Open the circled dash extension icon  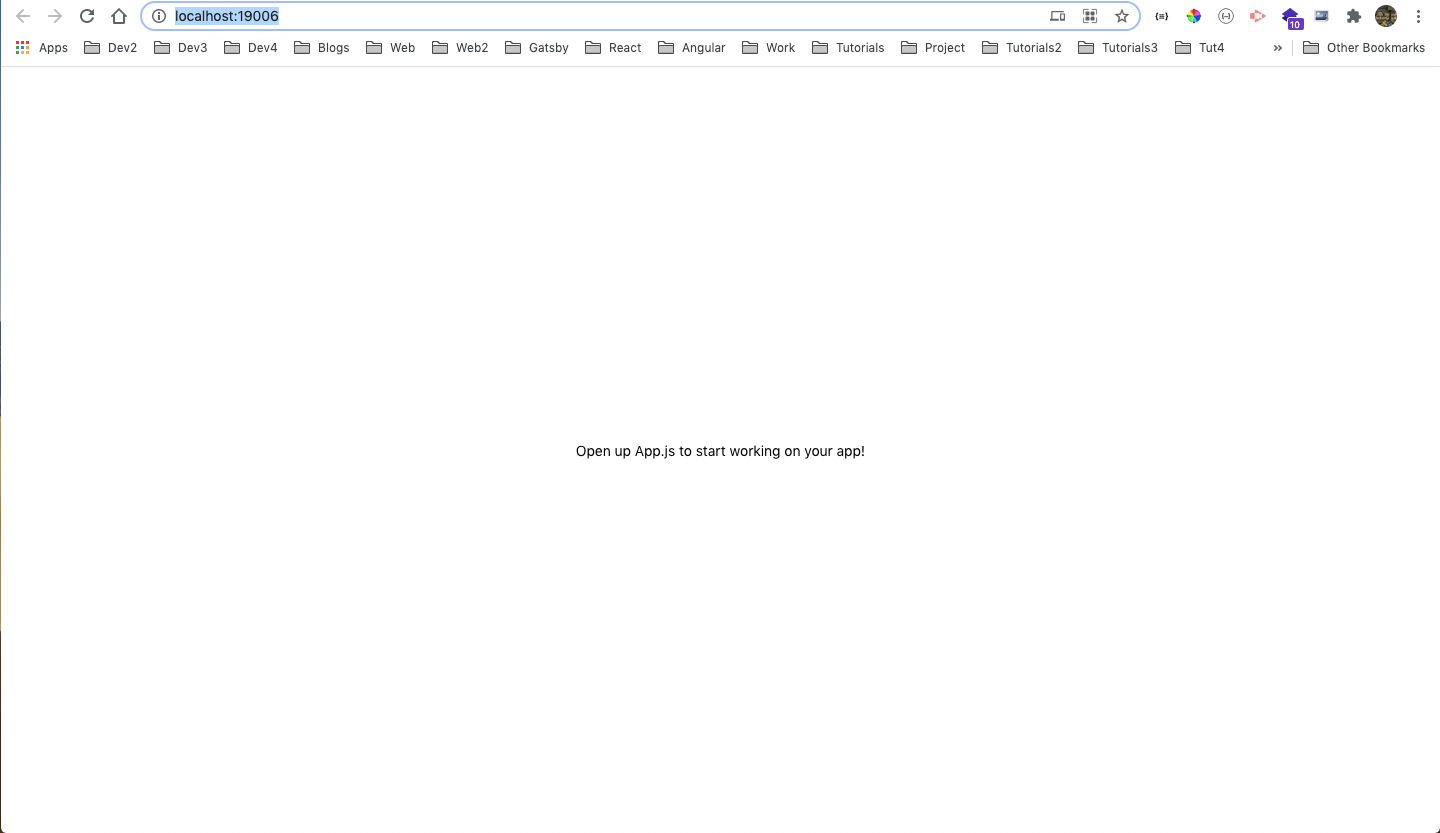coord(1226,16)
